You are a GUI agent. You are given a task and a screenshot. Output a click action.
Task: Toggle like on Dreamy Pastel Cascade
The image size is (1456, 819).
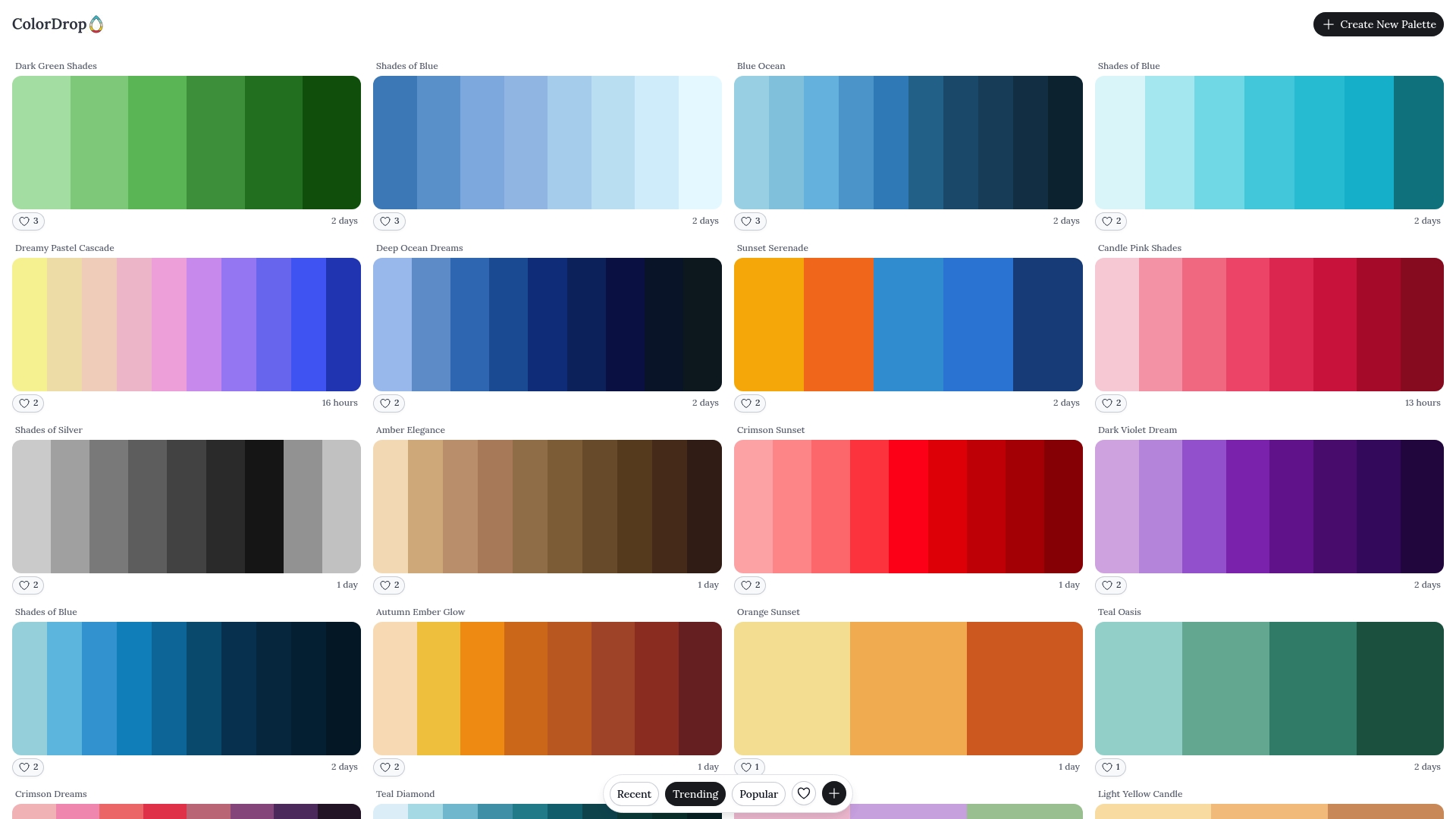(x=28, y=403)
